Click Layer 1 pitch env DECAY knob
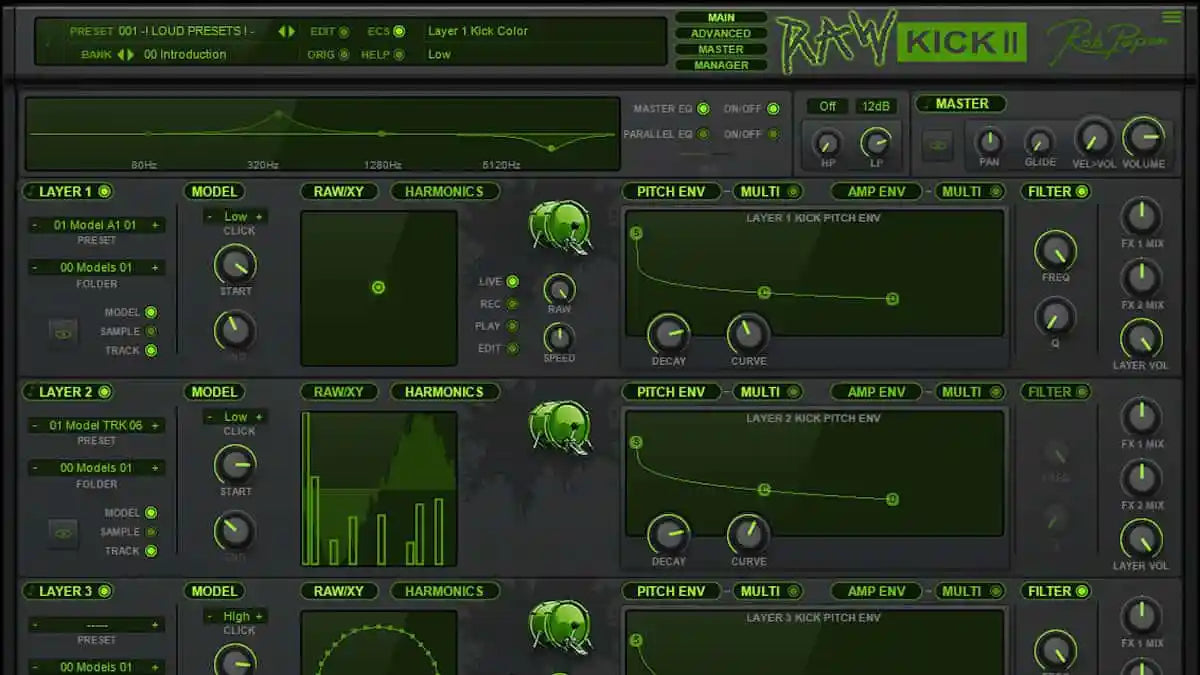The image size is (1200, 675). pos(668,334)
